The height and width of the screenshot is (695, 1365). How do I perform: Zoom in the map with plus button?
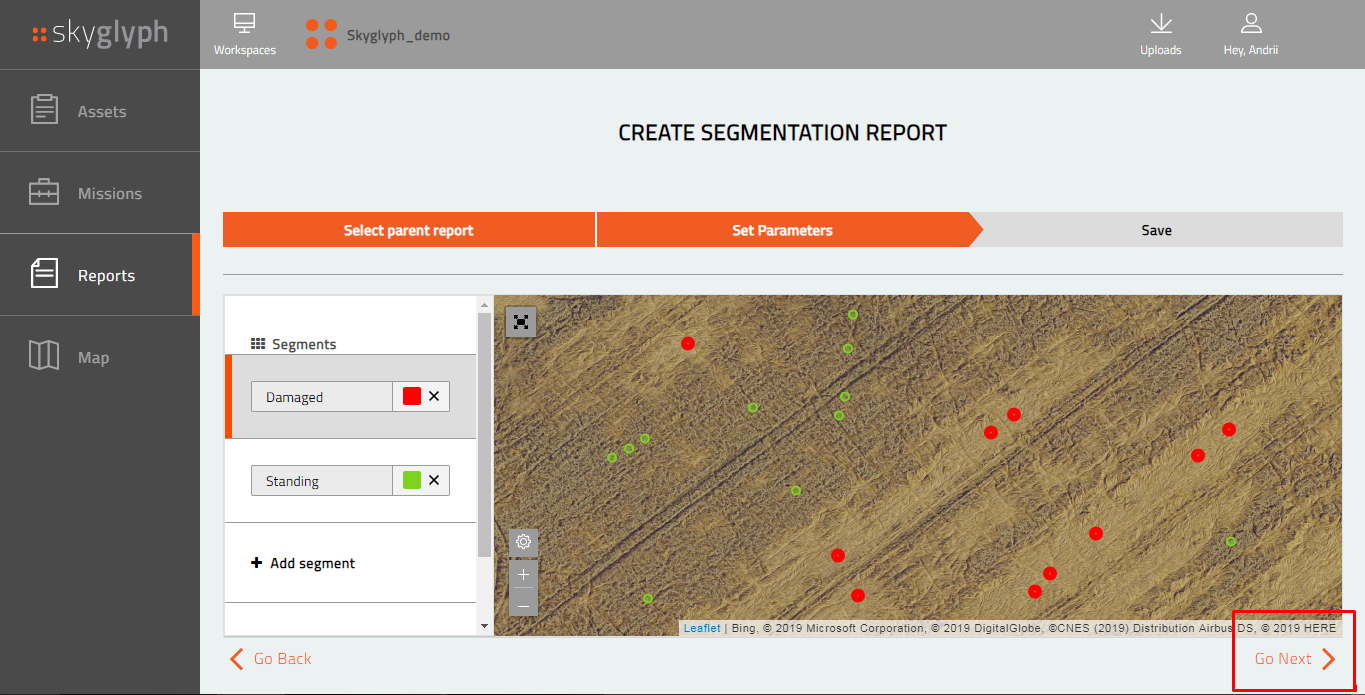point(523,574)
